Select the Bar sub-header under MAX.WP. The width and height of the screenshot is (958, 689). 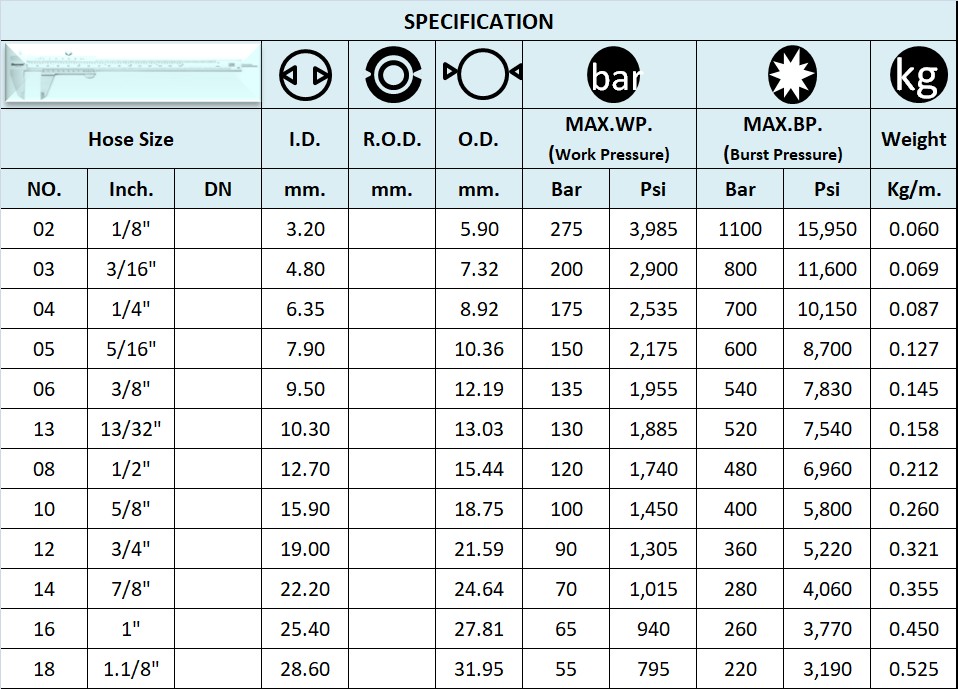(x=566, y=188)
